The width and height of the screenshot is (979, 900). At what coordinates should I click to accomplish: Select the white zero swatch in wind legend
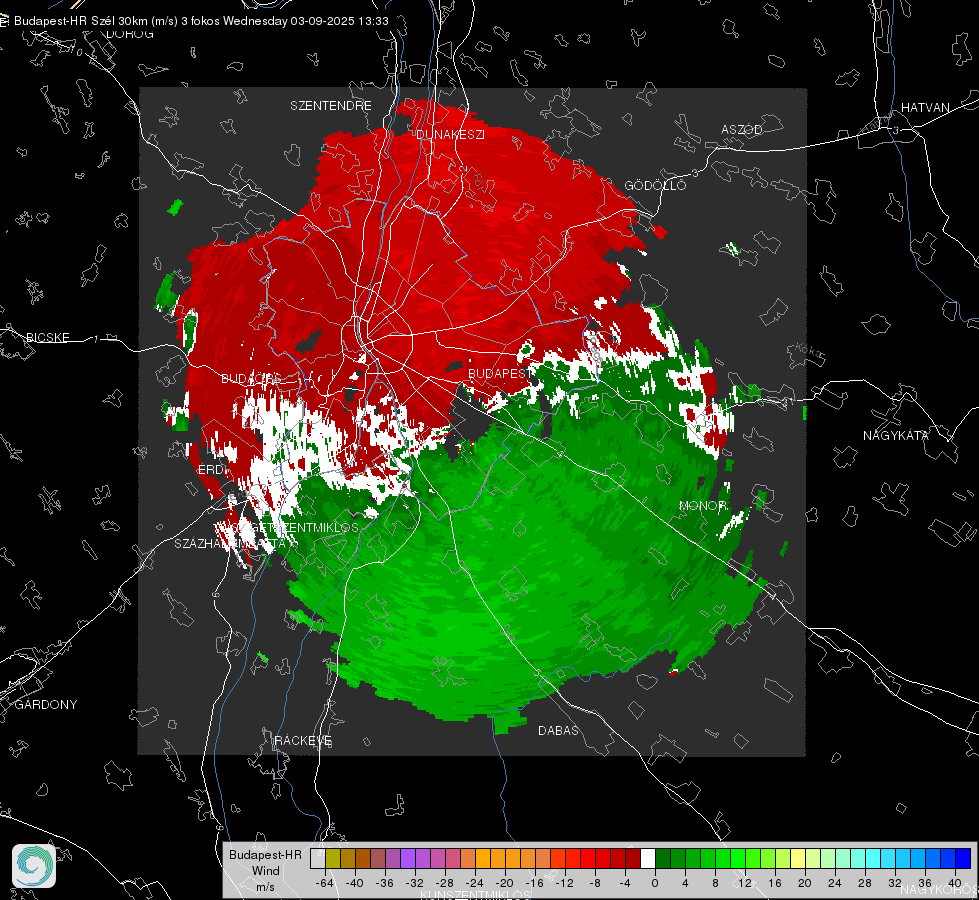tap(648, 859)
